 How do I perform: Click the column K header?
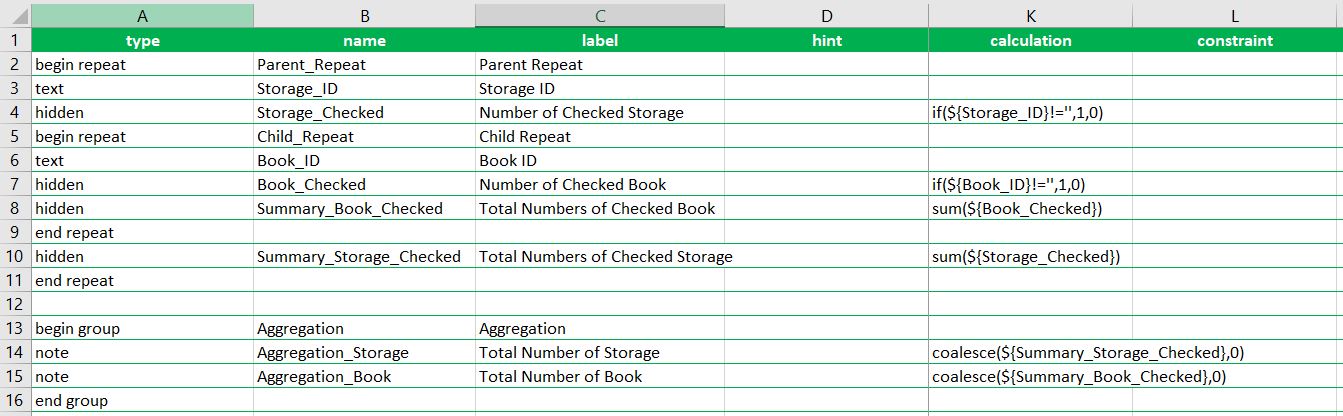[x=1030, y=15]
